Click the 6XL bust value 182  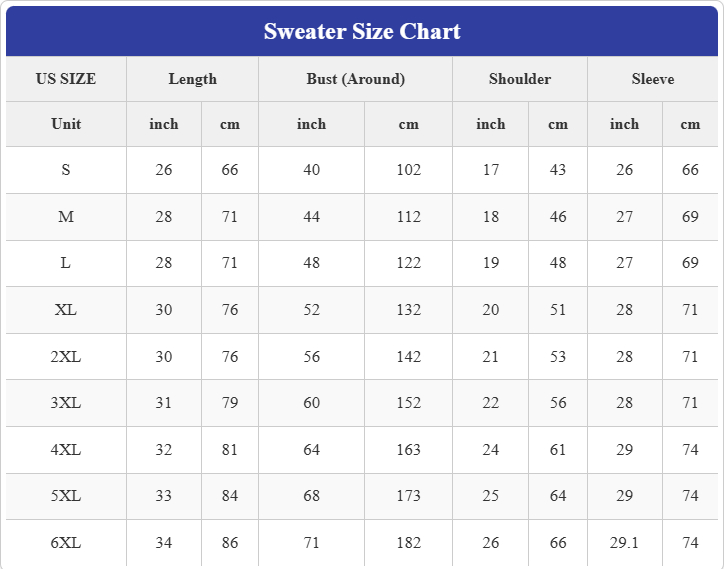(x=409, y=543)
